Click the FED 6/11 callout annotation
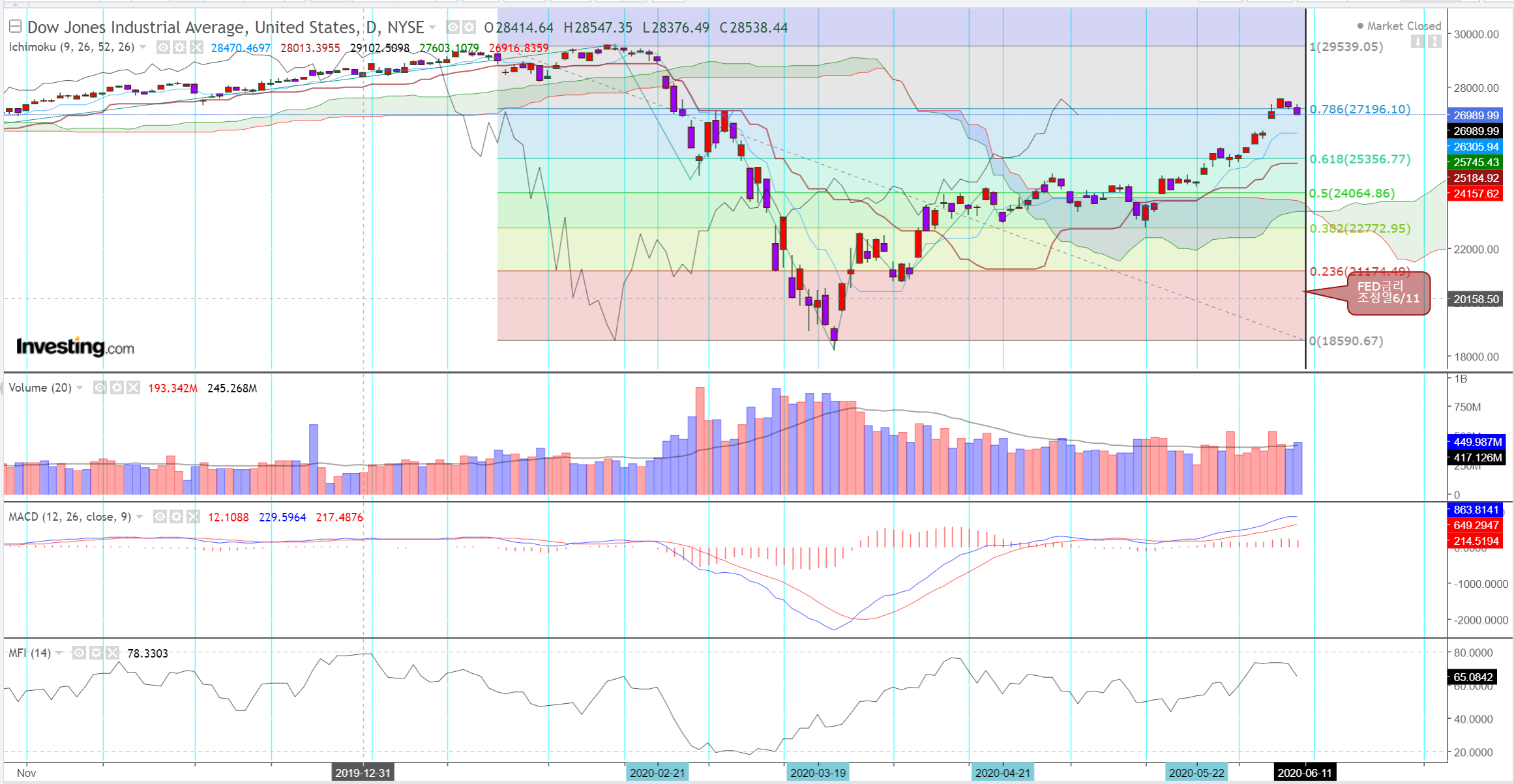Viewport: 1514px width, 784px height. (x=1388, y=293)
